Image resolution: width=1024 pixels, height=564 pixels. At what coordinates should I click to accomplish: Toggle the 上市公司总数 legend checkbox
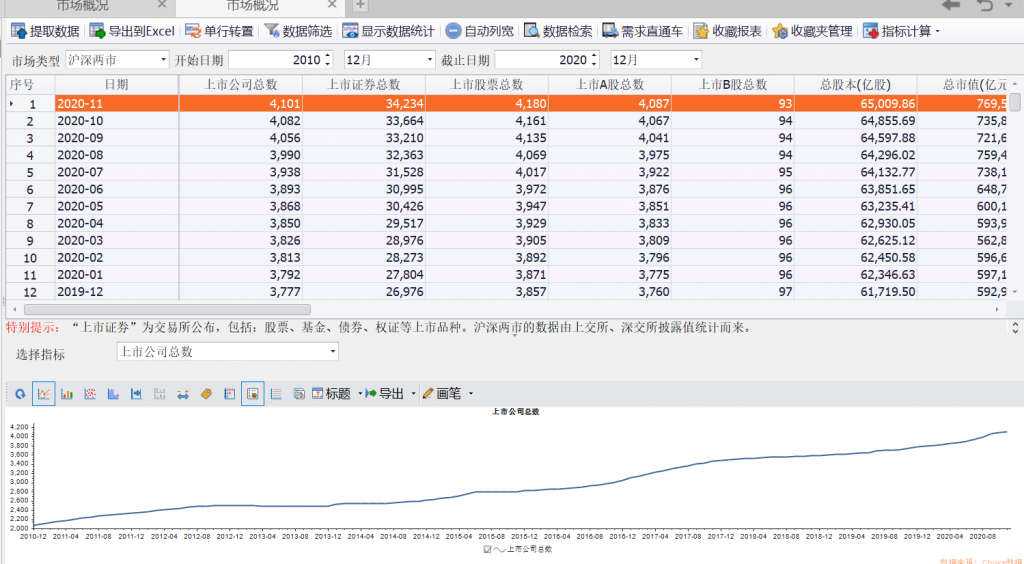coord(487,549)
